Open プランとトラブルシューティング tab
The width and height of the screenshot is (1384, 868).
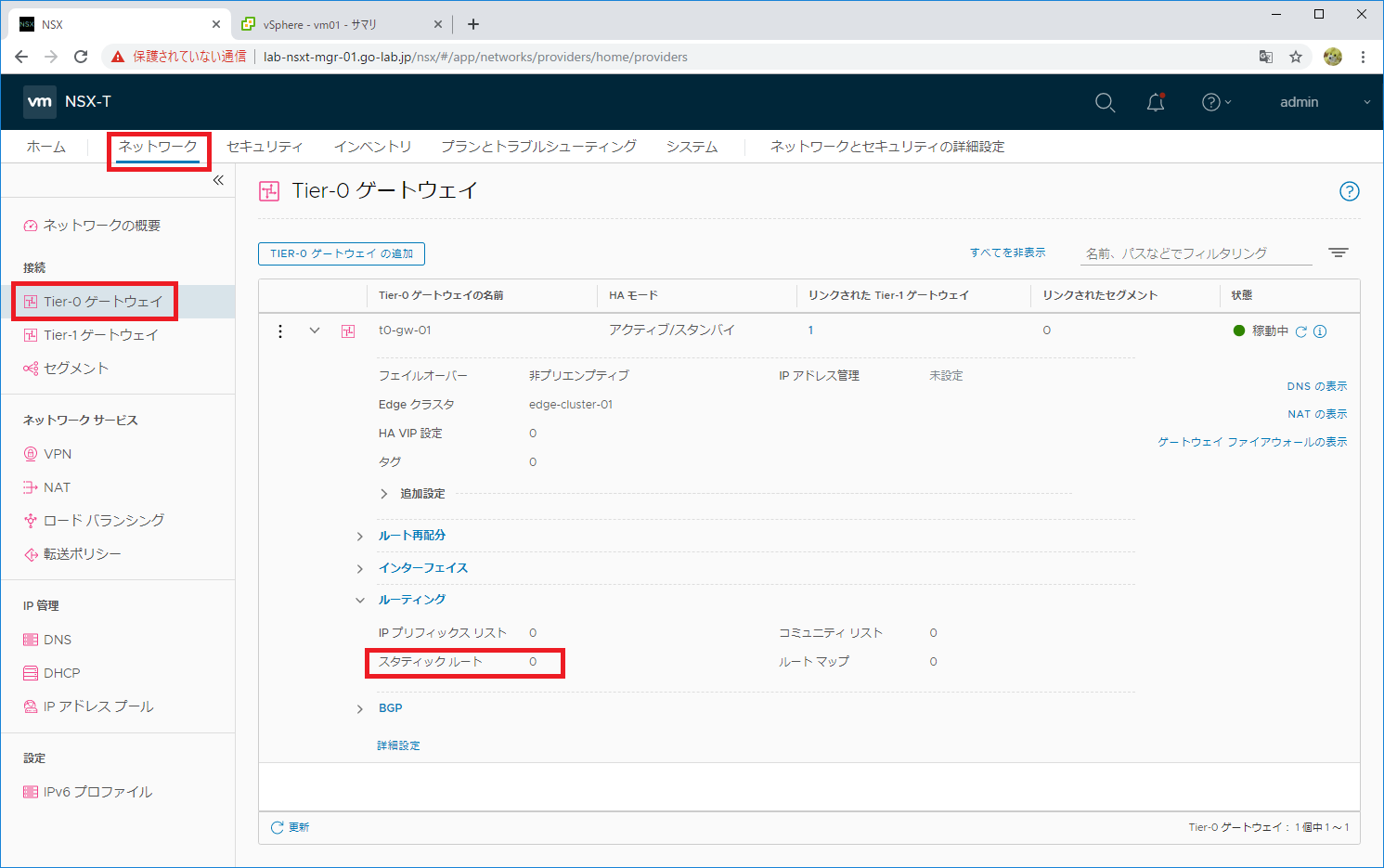[538, 147]
